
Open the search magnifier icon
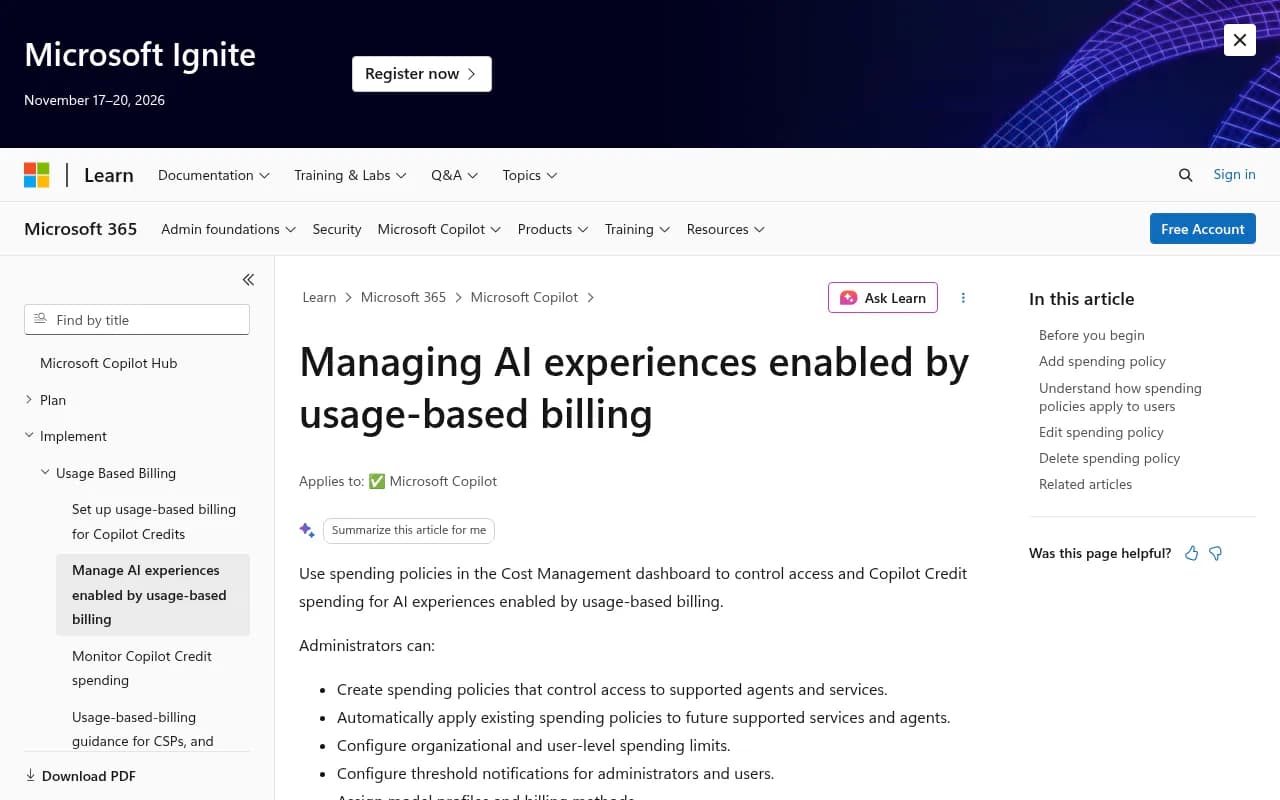1185,175
